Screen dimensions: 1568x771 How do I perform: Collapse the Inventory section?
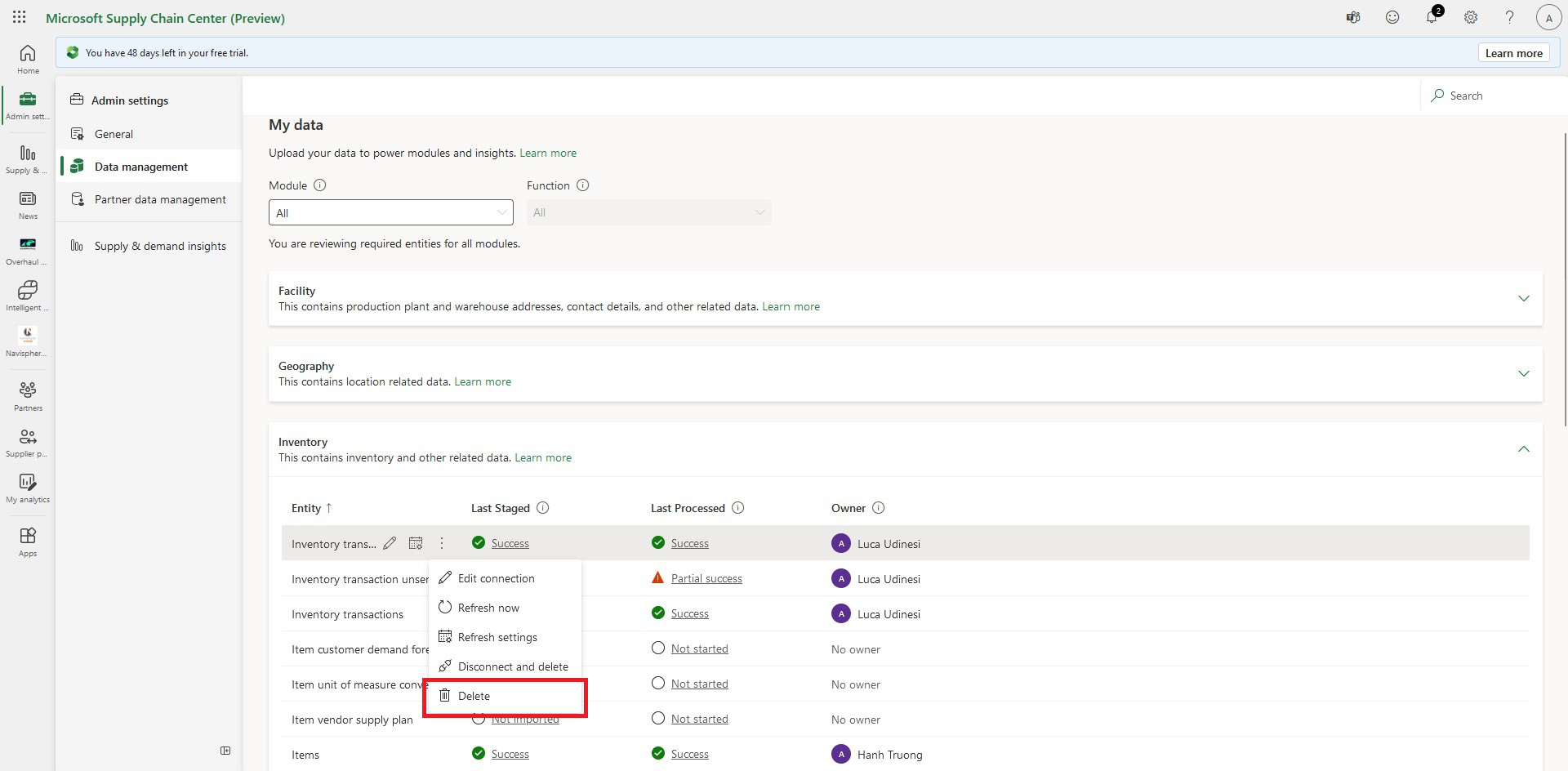pos(1523,449)
